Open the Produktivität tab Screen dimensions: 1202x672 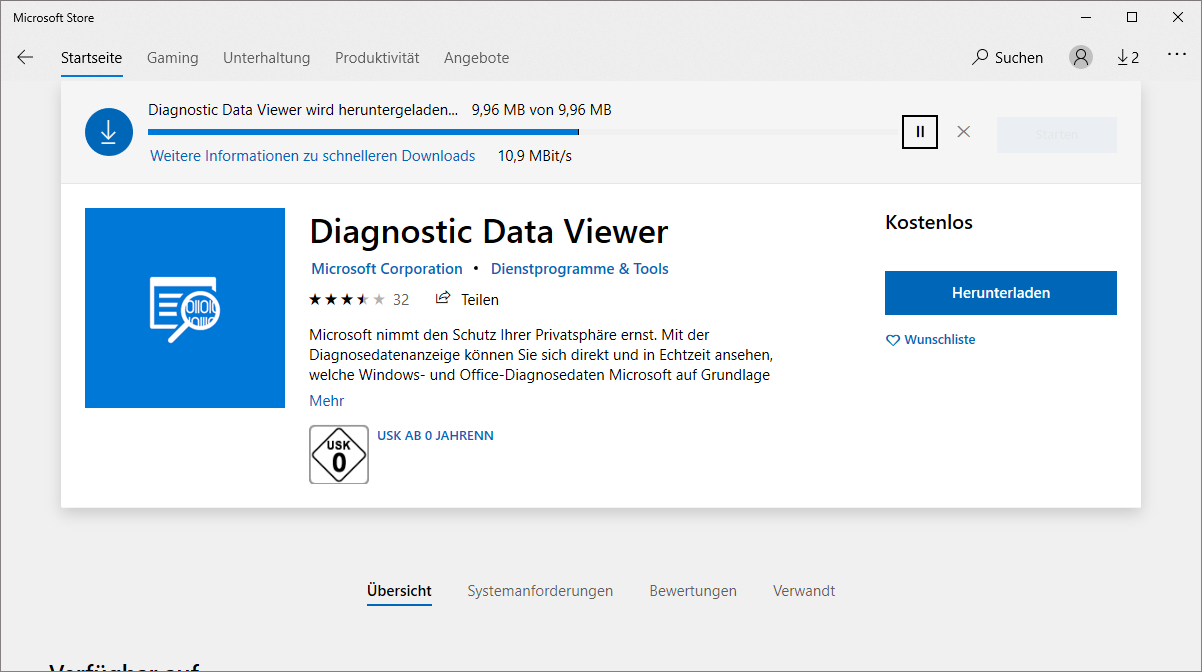pos(377,58)
